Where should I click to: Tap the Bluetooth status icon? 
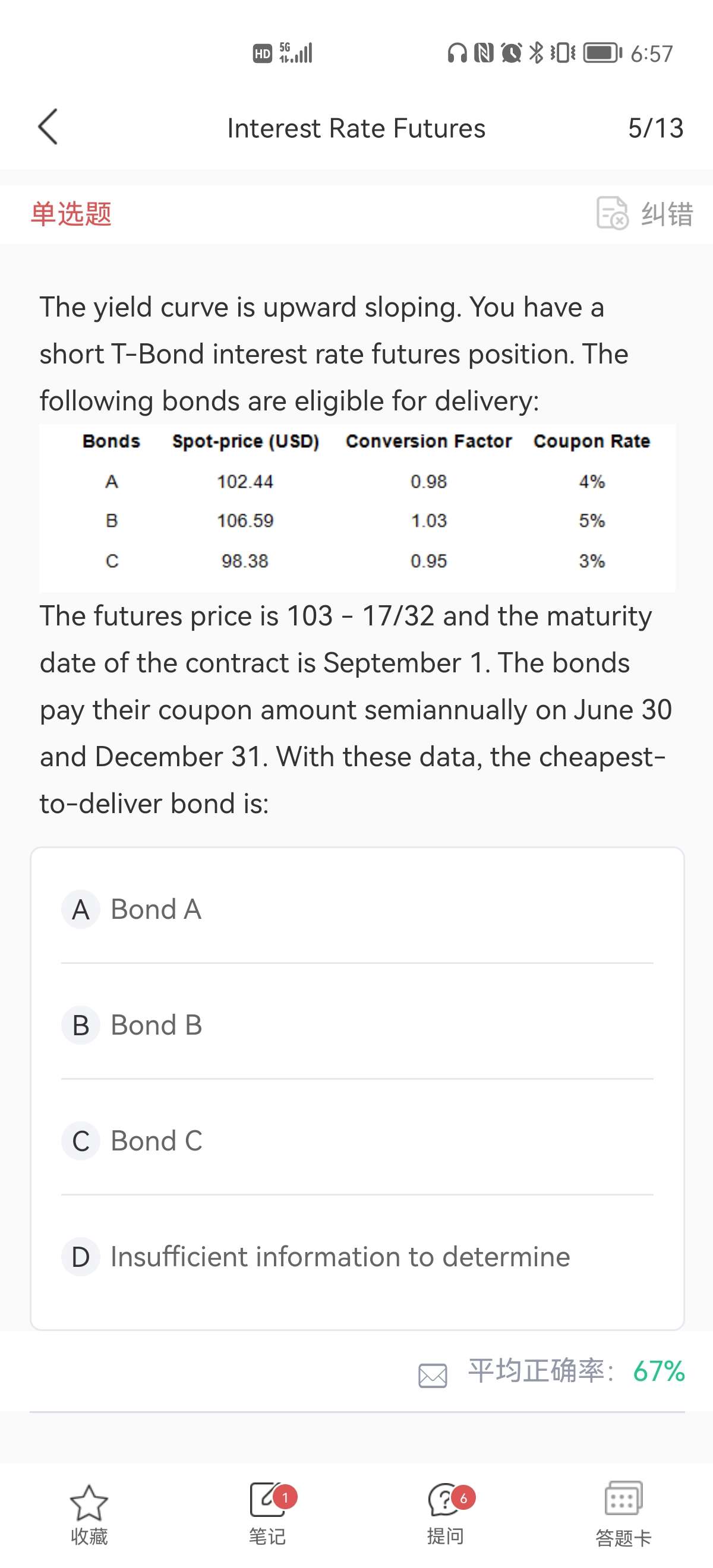536,53
